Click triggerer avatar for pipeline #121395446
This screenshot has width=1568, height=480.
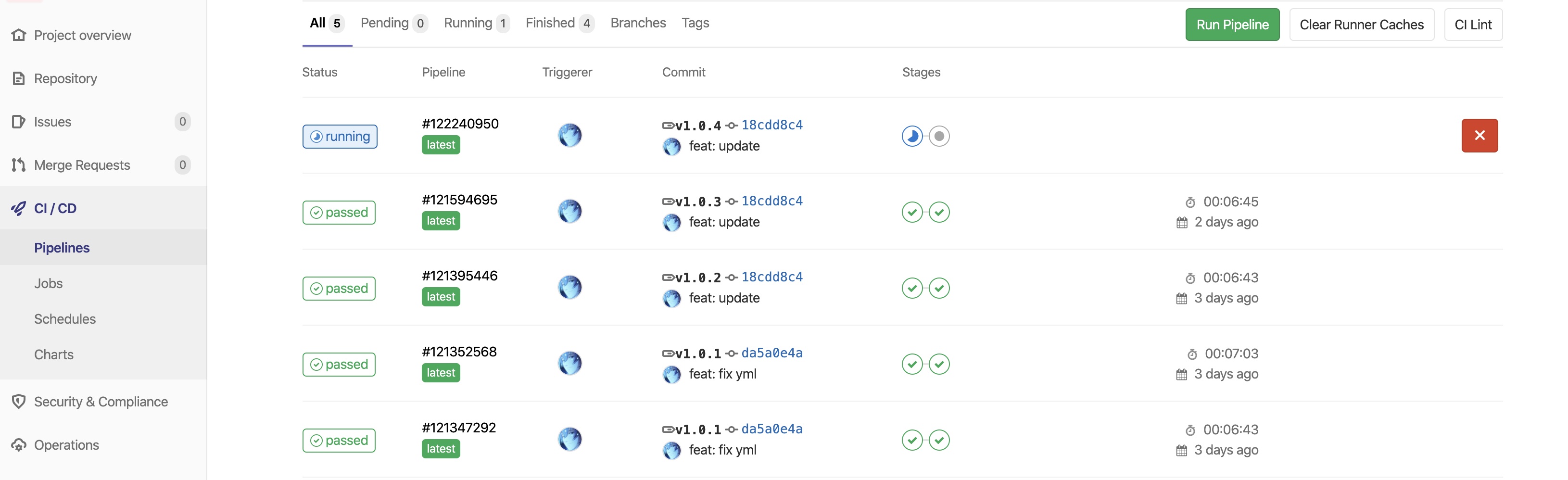[570, 287]
